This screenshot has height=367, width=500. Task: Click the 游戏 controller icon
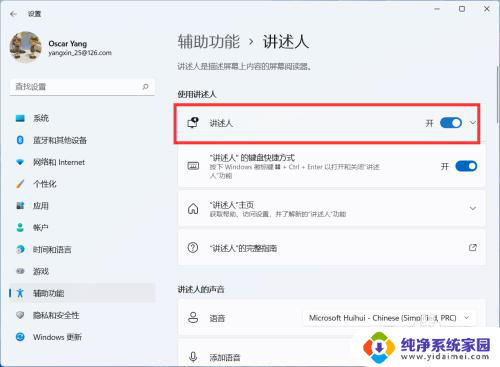click(20, 271)
